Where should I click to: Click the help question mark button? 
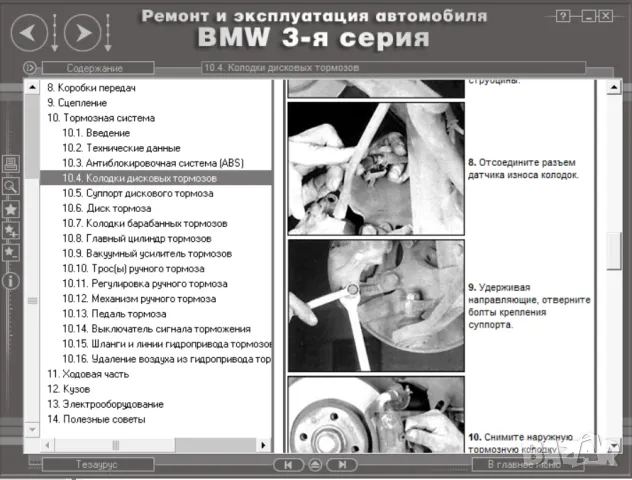pyautogui.click(x=564, y=17)
